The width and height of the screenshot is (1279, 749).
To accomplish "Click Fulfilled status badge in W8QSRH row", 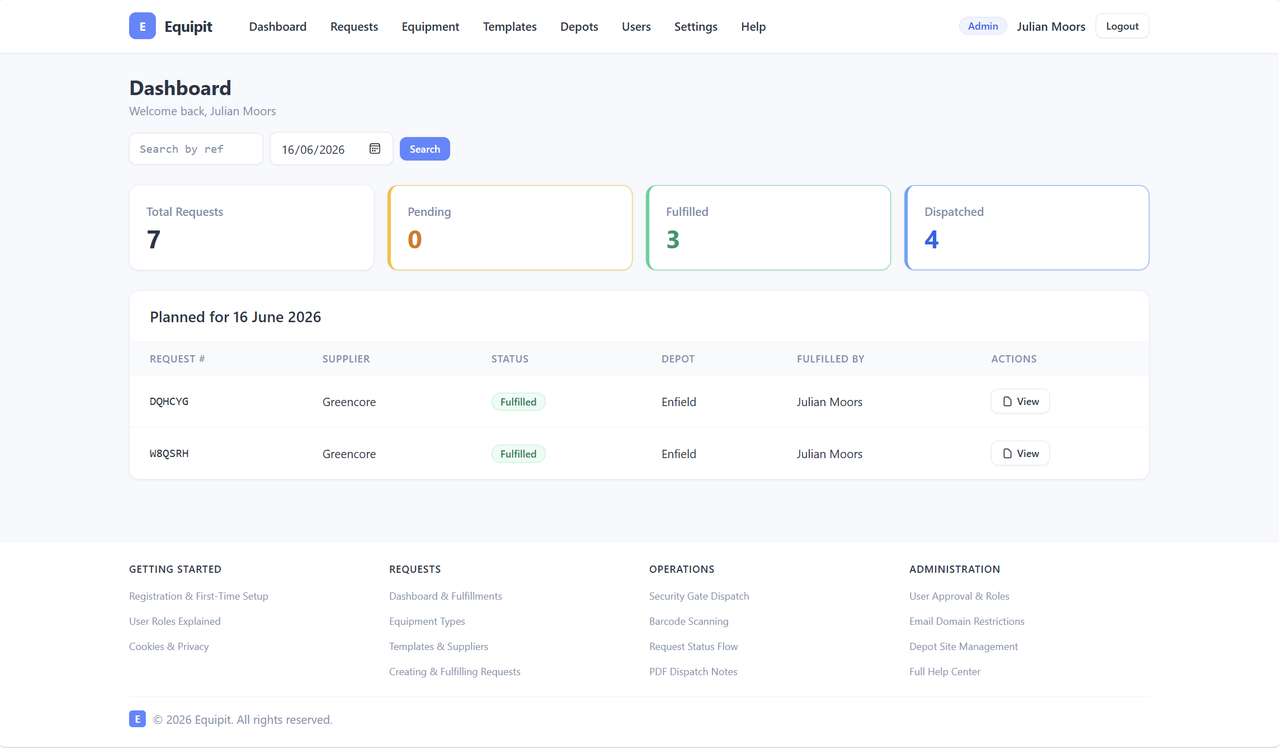I will [518, 454].
